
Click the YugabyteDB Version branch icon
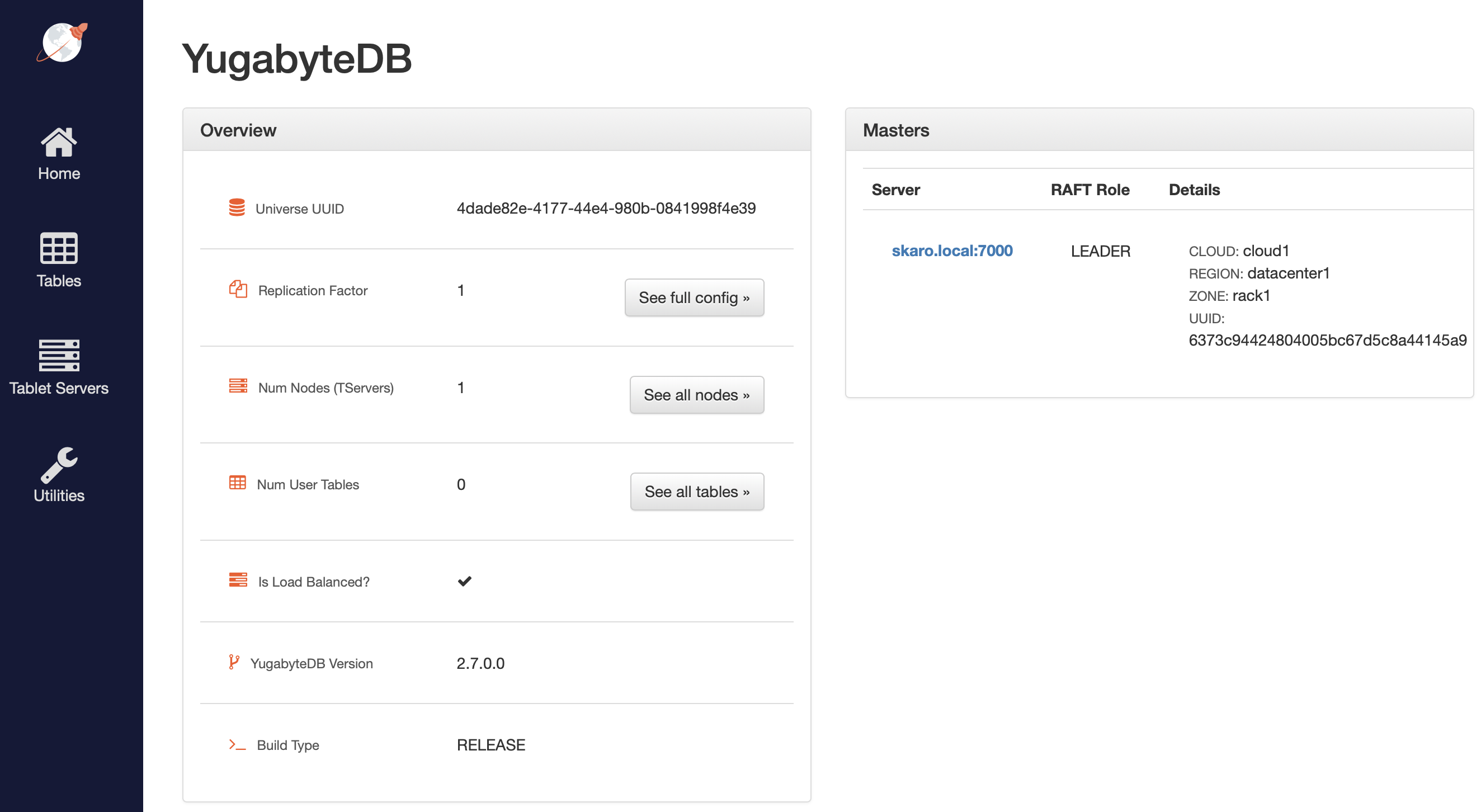click(x=233, y=662)
